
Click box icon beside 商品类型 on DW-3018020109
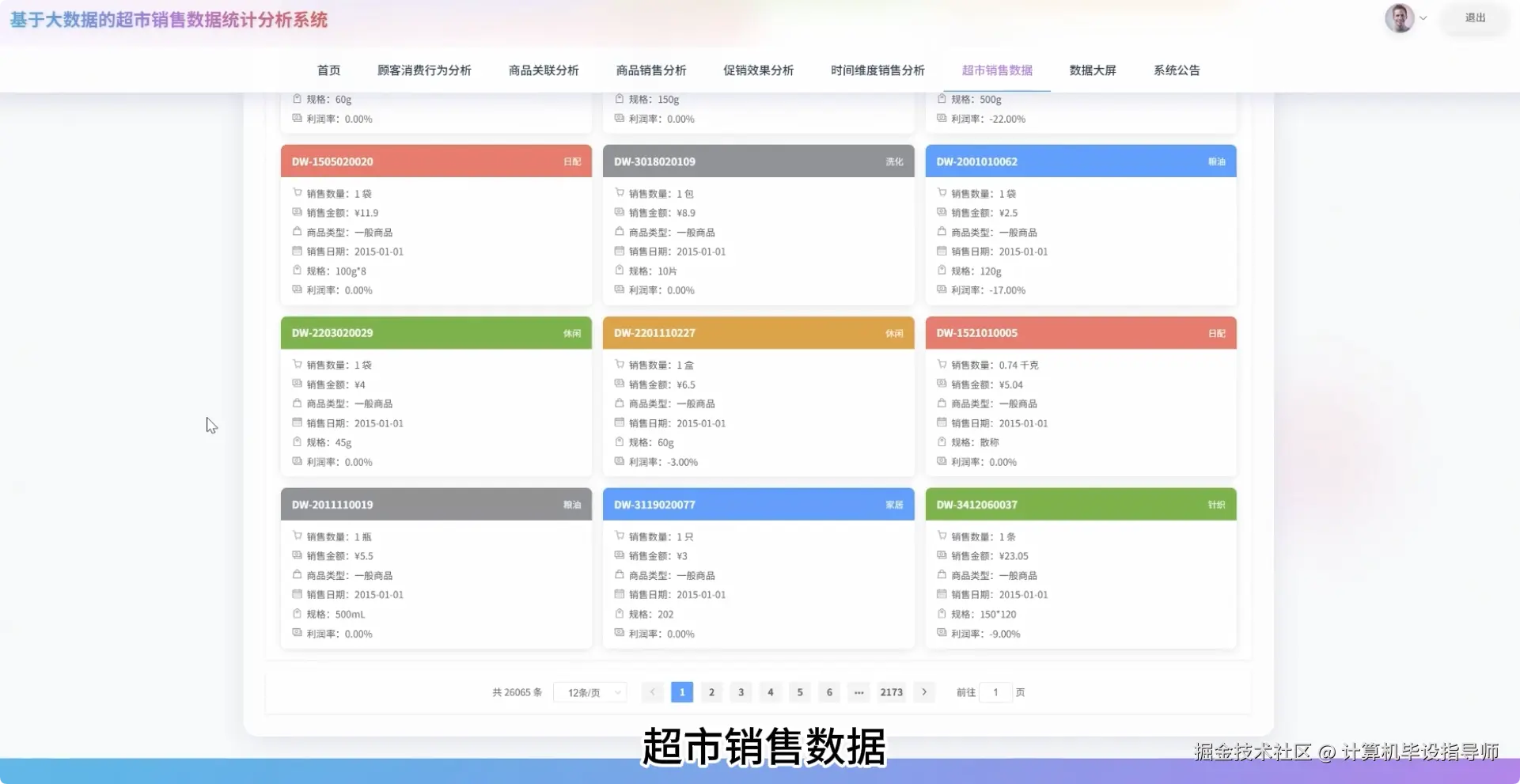point(618,232)
